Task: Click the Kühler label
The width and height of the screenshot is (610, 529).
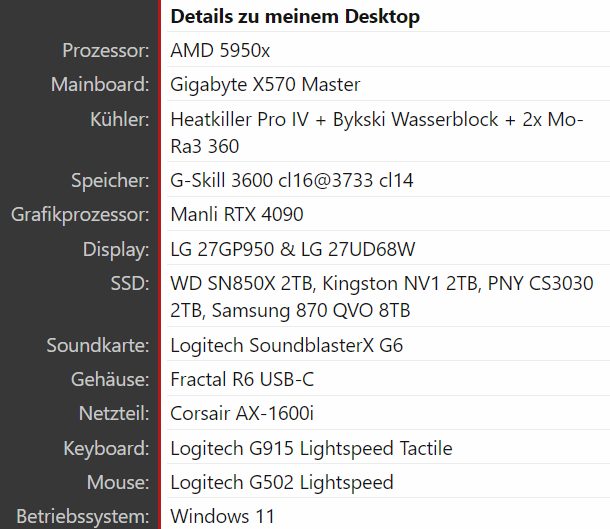Action: click(x=120, y=119)
